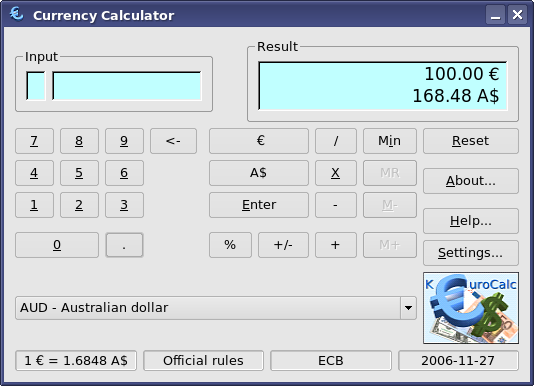Click the <- backspace button
Screen dimensions: 534x386
pos(173,141)
